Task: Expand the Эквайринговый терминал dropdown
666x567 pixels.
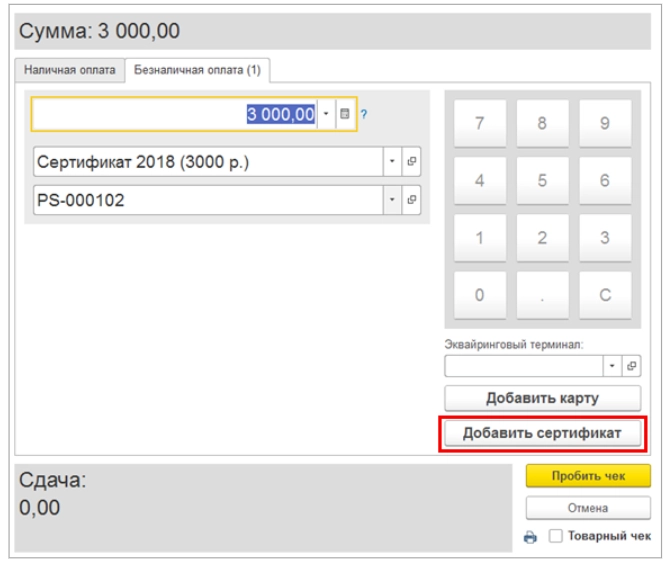Action: point(612,366)
